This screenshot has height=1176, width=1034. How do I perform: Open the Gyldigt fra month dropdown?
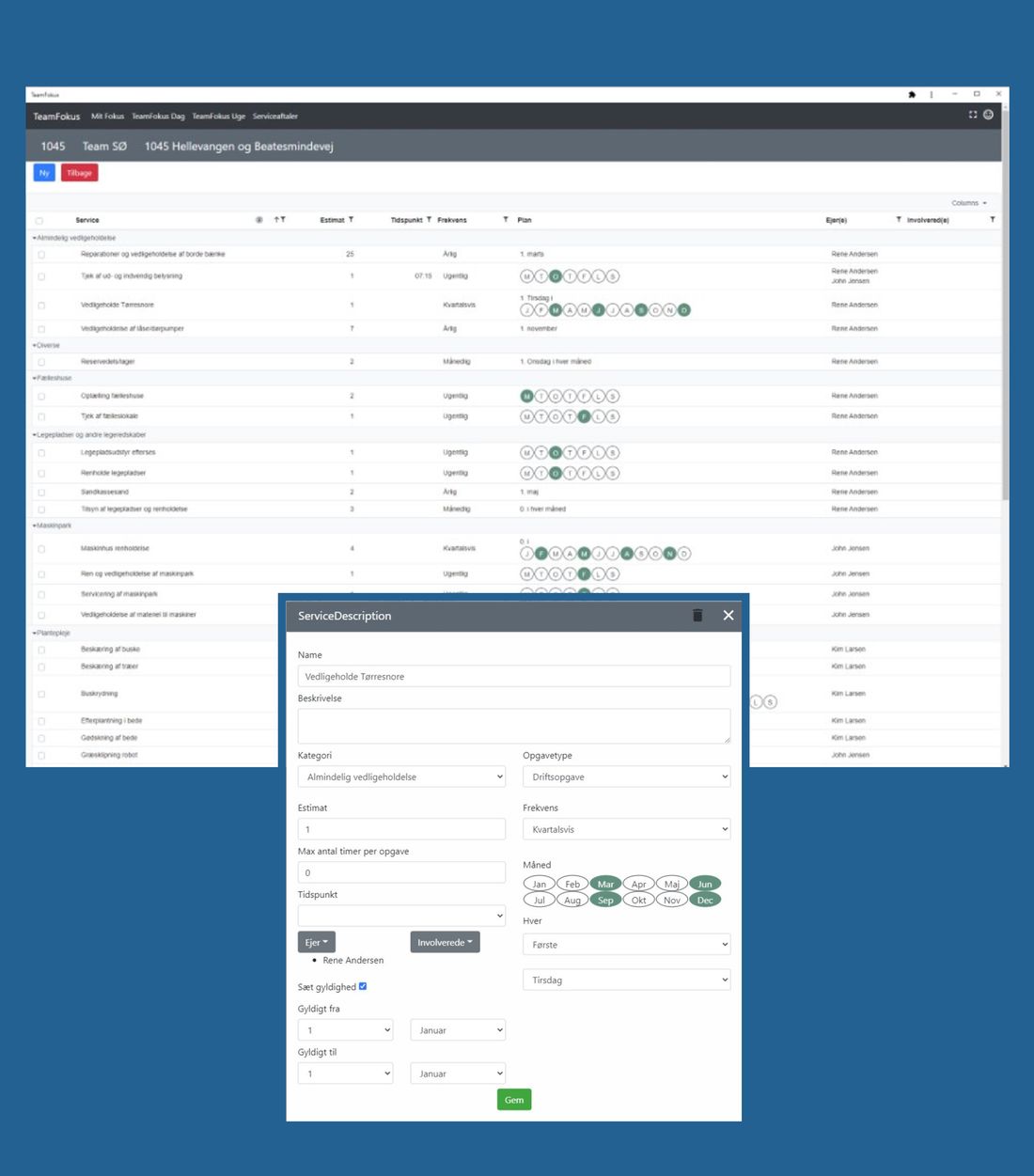click(458, 1030)
